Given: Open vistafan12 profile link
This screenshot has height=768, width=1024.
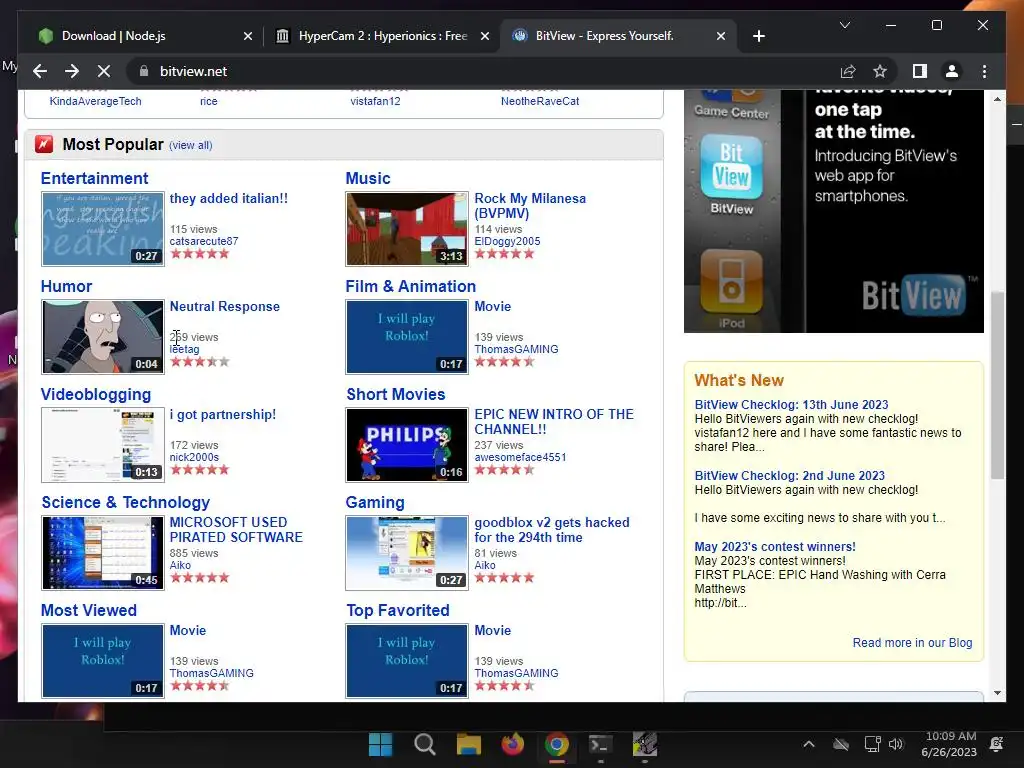Looking at the screenshot, I should click(x=376, y=101).
